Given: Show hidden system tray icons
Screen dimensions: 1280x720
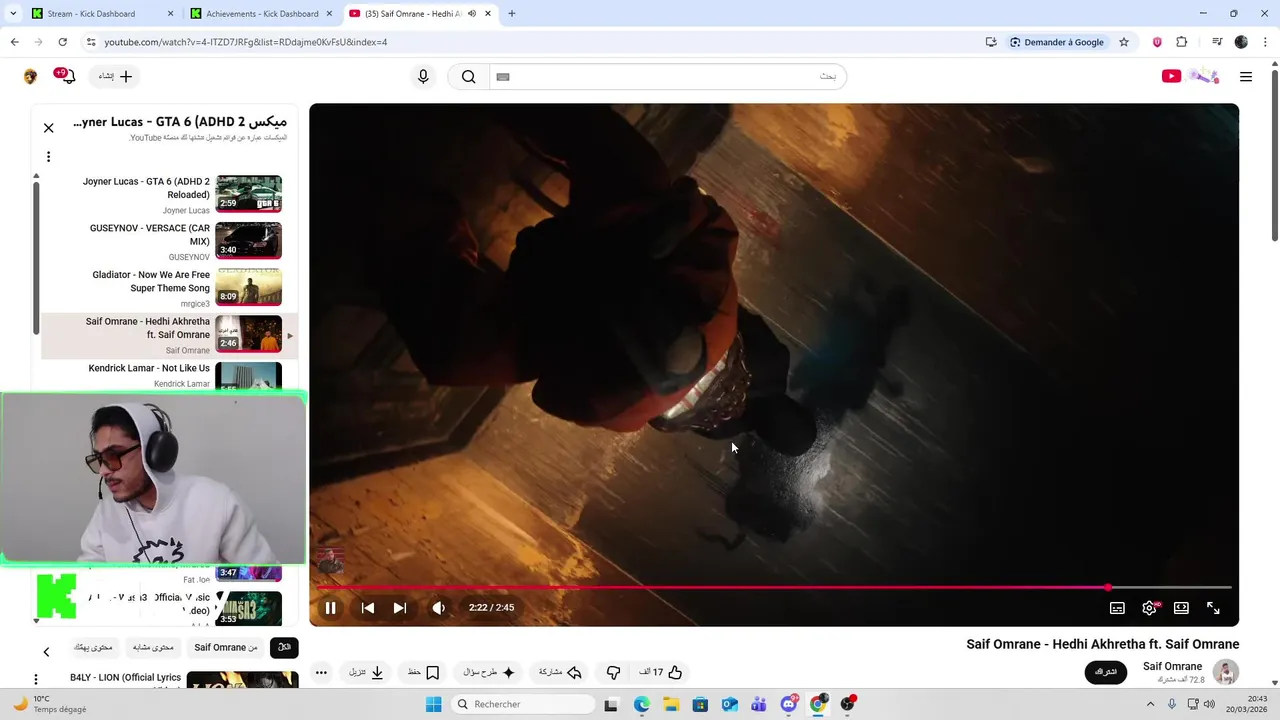Looking at the screenshot, I should (x=1150, y=705).
